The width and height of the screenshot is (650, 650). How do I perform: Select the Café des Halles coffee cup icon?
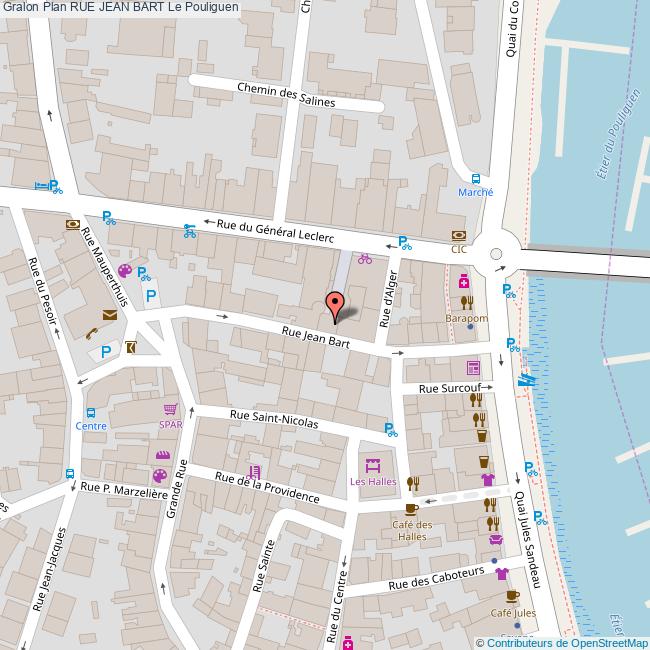(x=411, y=509)
